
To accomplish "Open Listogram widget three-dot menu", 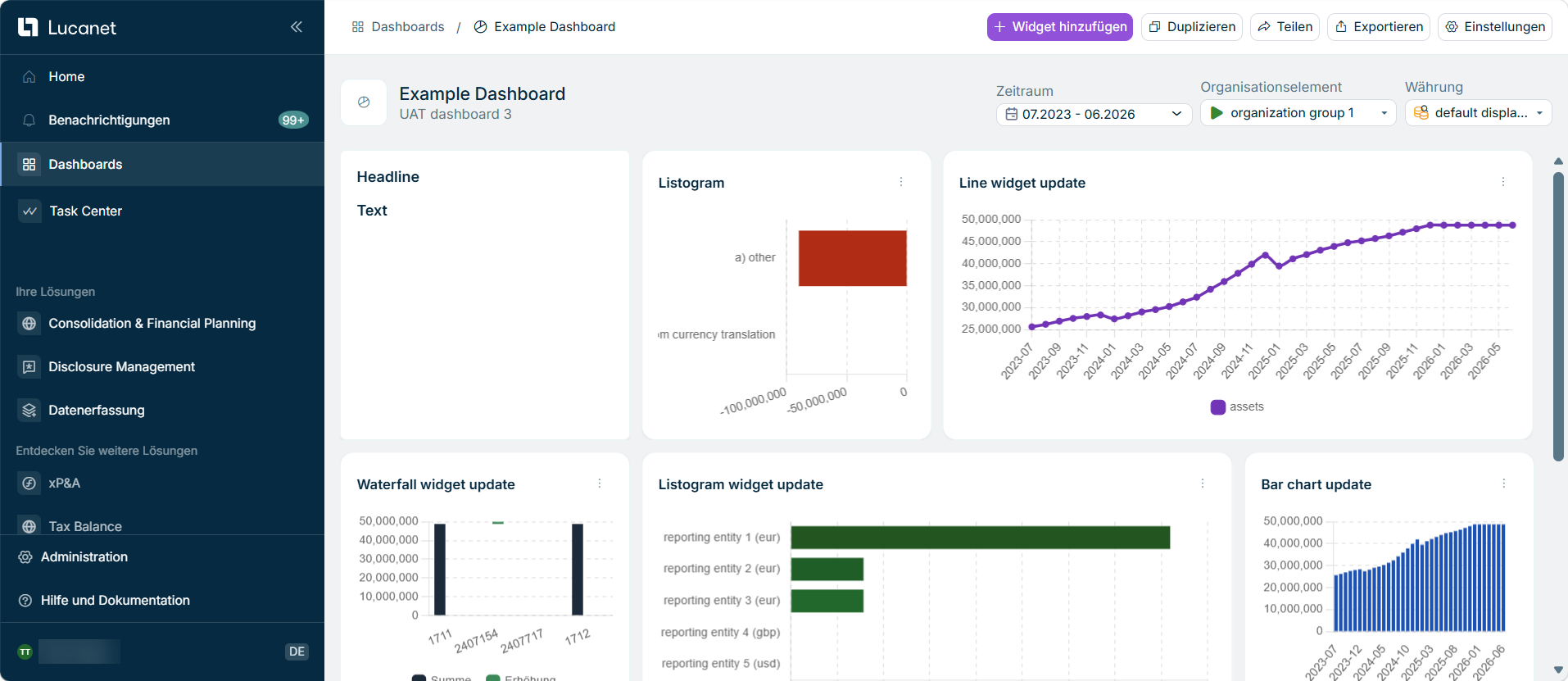I will [901, 182].
